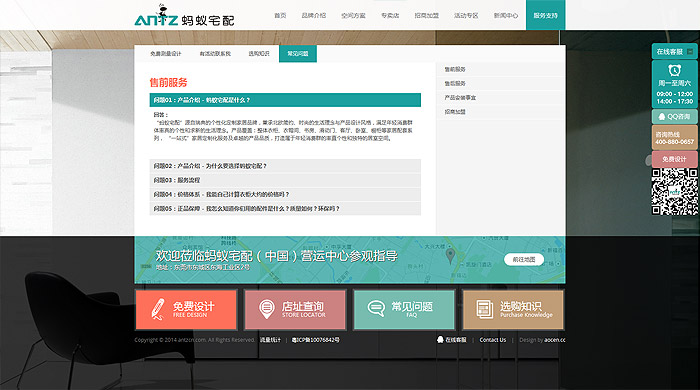This screenshot has height=390, width=700.
Task: Open the 首页 home menu item
Action: tap(280, 16)
